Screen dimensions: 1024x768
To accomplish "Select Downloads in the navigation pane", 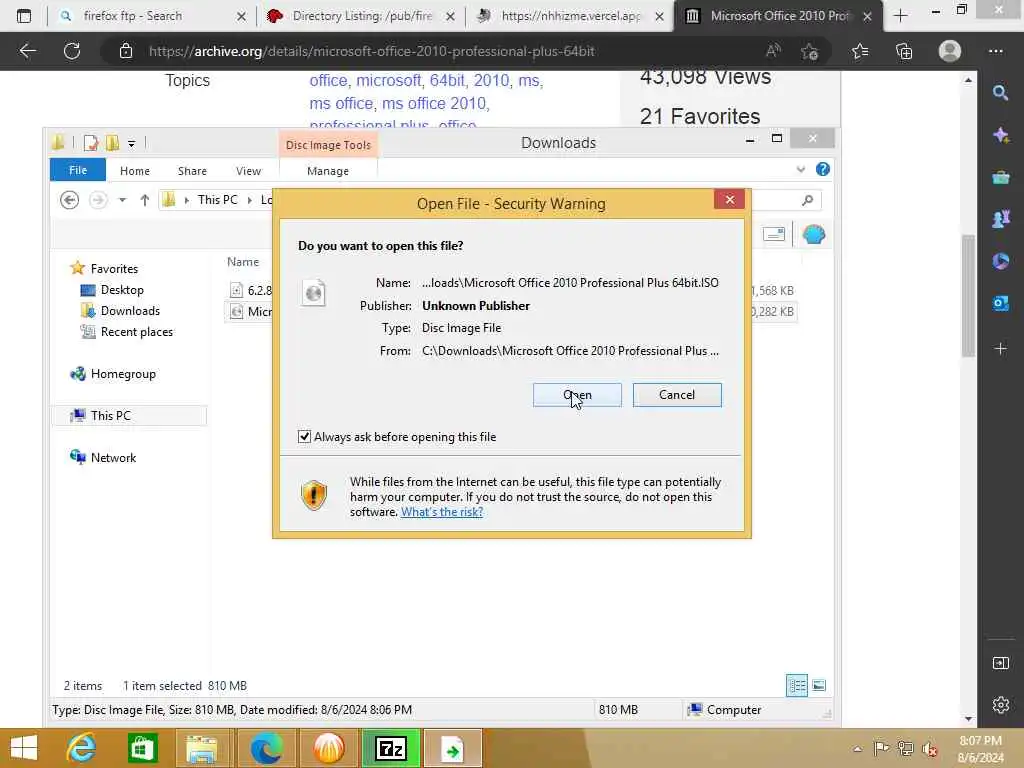I will point(130,310).
